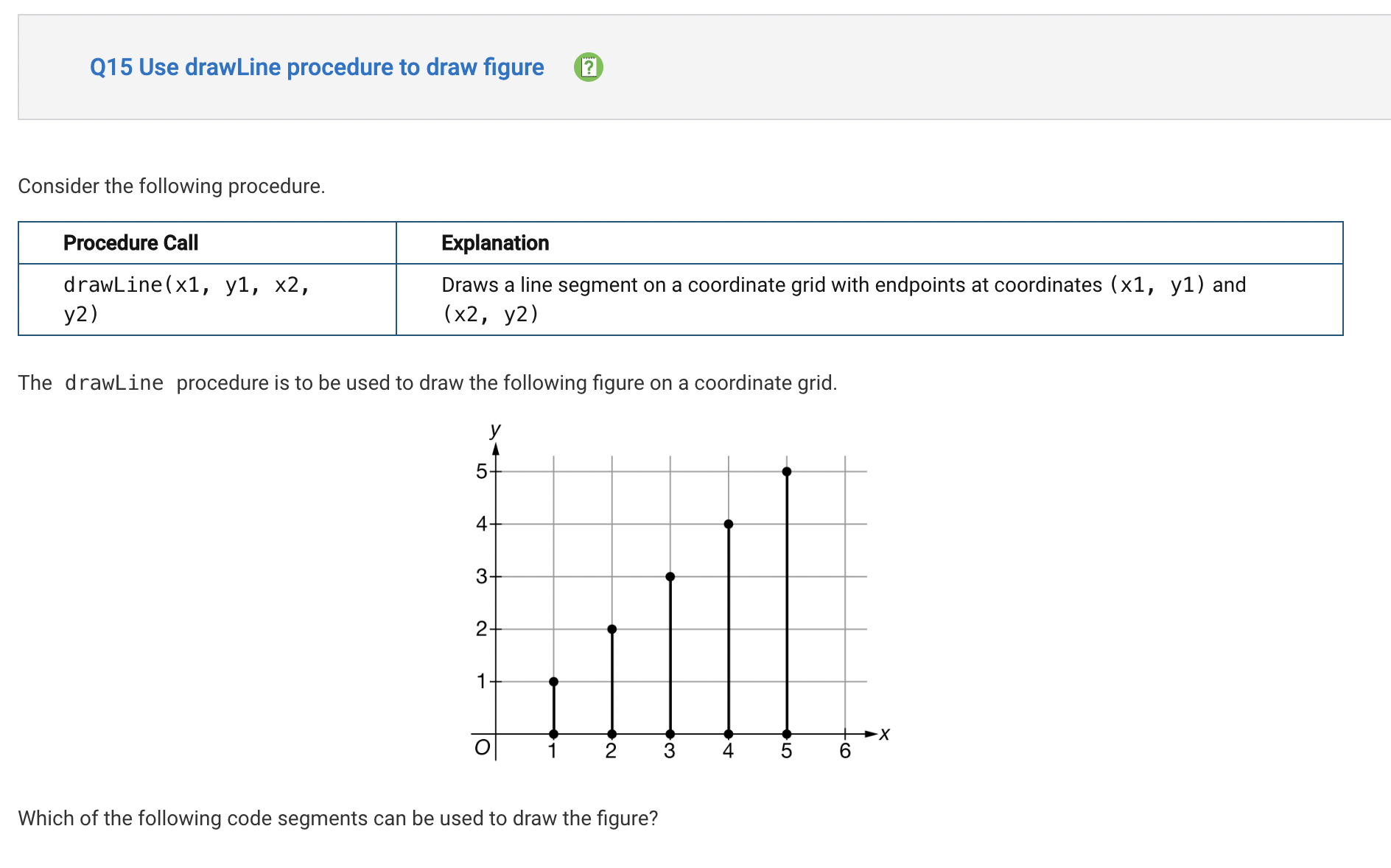The width and height of the screenshot is (1391, 868).
Task: Click the green help icon beside Q15 title
Action: [588, 67]
